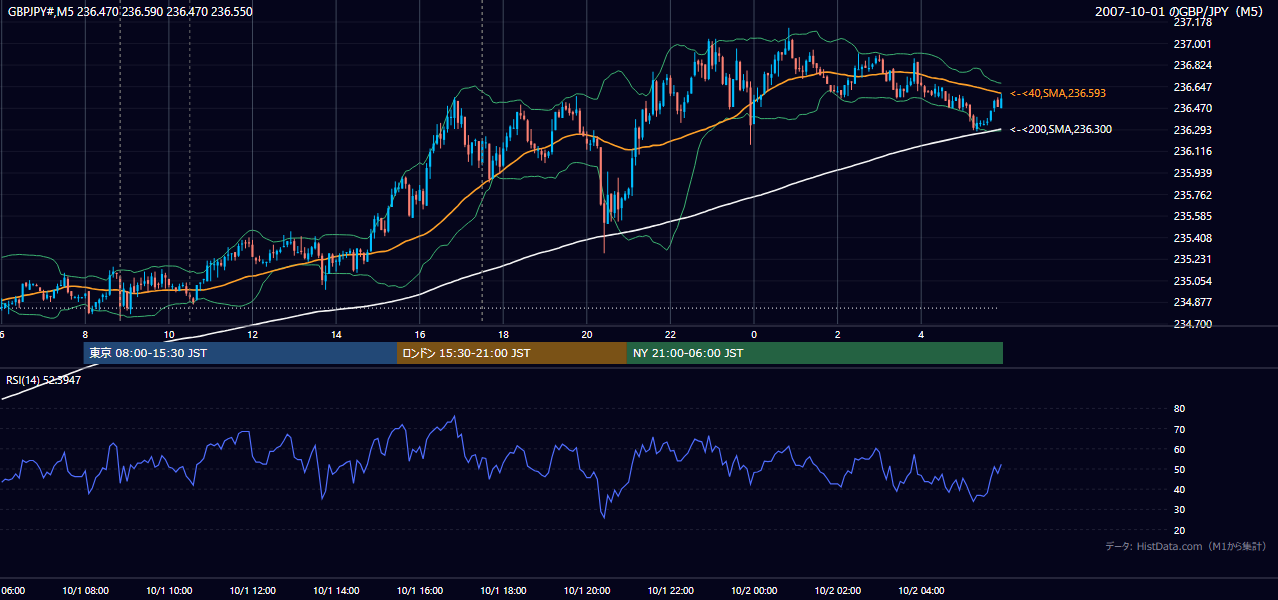Click the <-<200,SMA,236.300 white label
The height and width of the screenshot is (600, 1278).
click(1061, 129)
